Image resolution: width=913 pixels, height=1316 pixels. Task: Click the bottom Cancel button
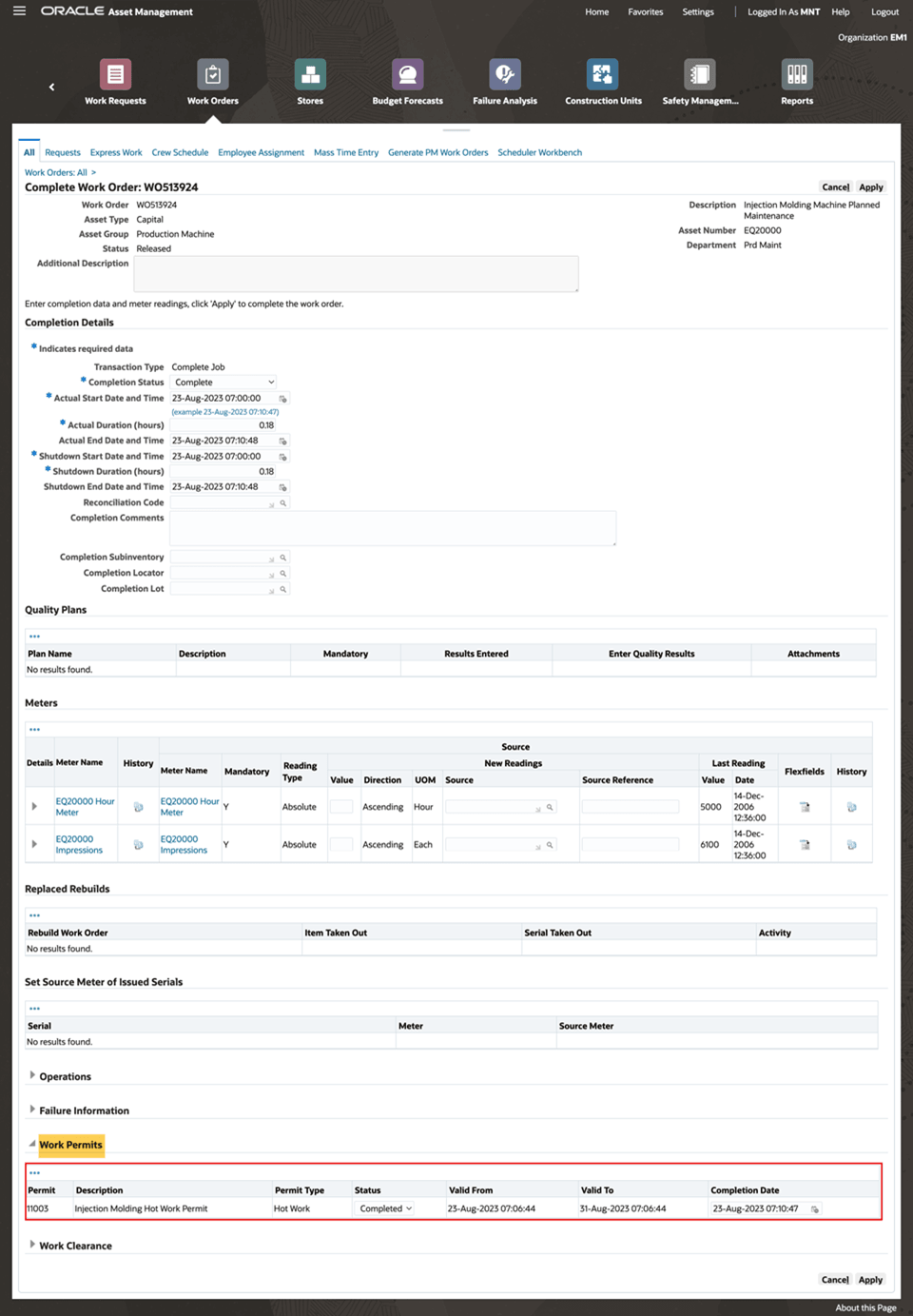836,1280
